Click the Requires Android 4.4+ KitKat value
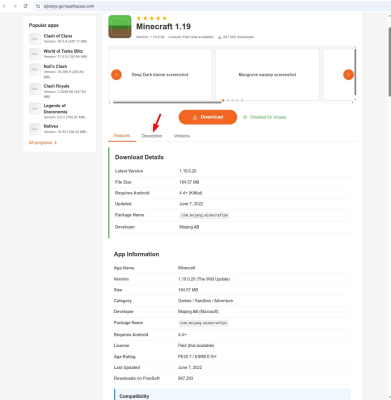 pyautogui.click(x=191, y=193)
